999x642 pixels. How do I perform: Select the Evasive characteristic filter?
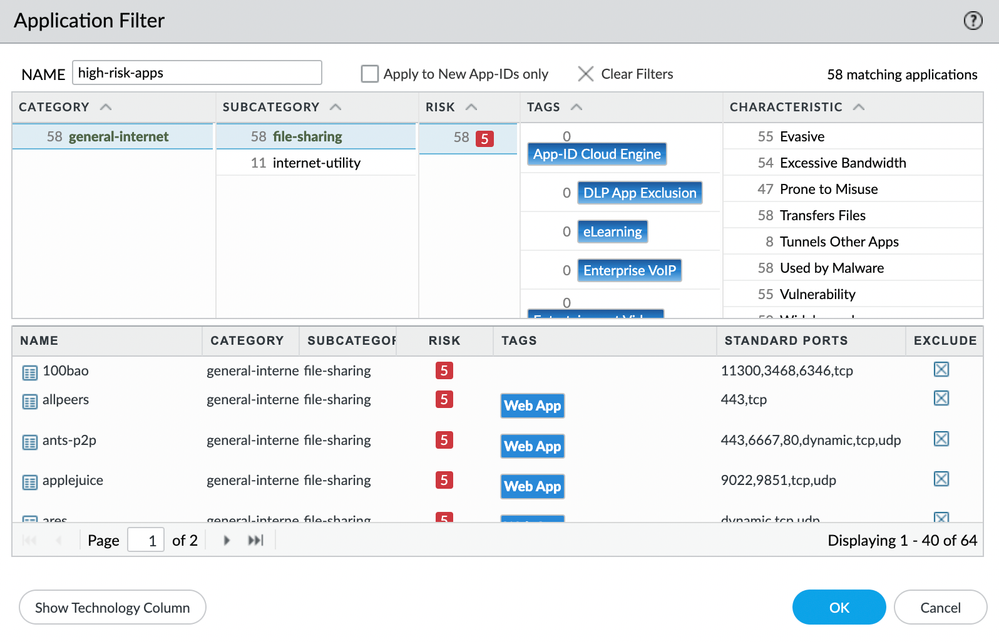coord(803,137)
